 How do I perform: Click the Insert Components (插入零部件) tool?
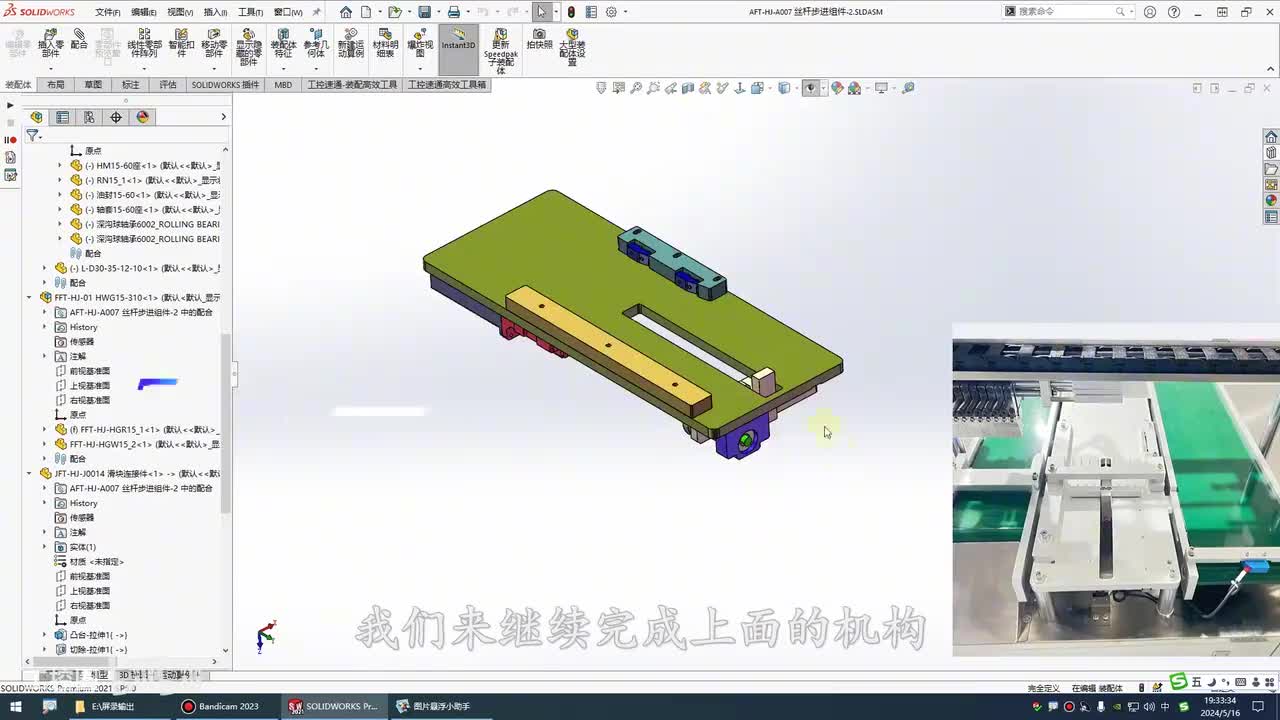pos(50,42)
